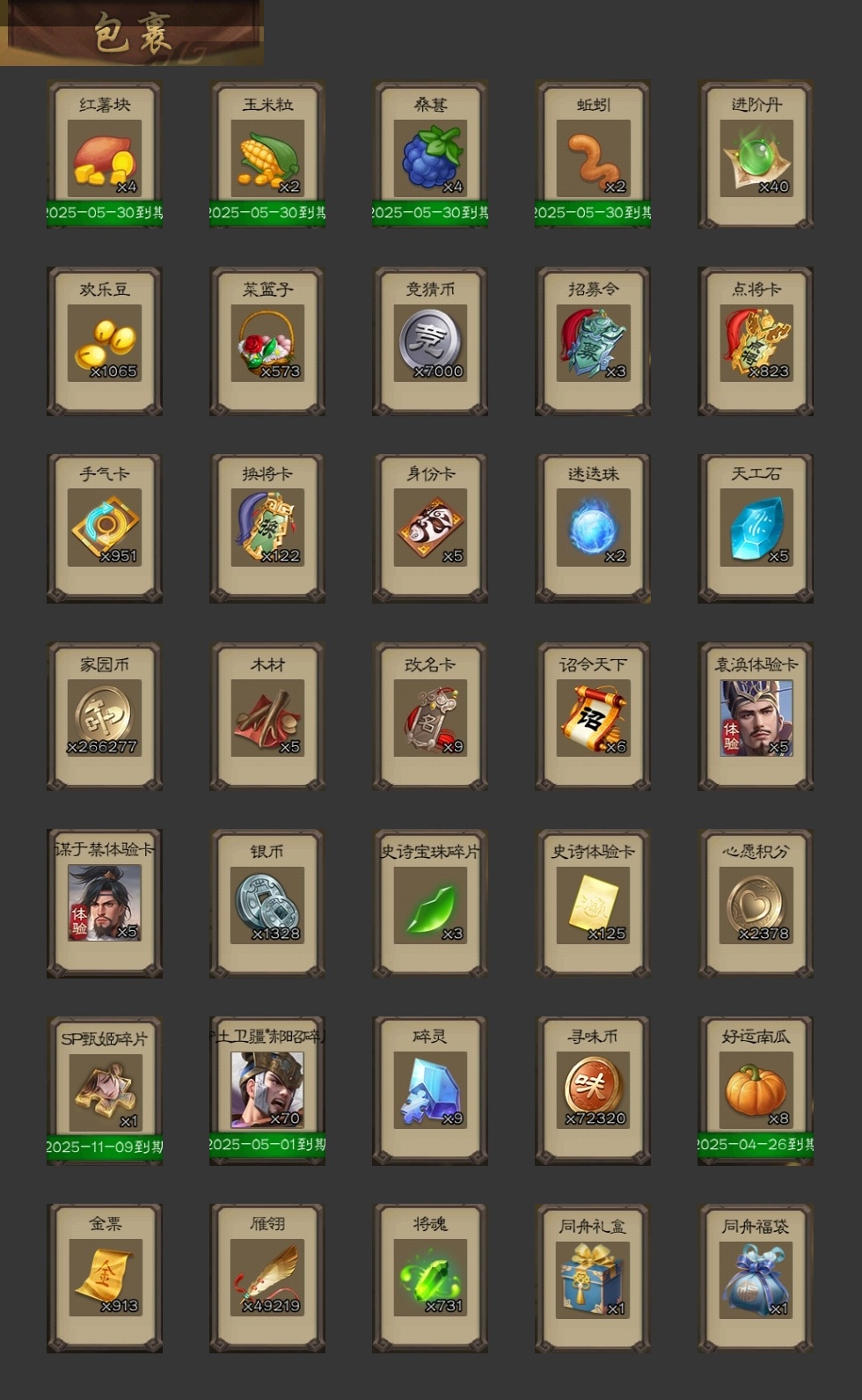Screen dimensions: 862x1400
Task: Select the 谋于禁体验卡 character card
Action: 105,903
